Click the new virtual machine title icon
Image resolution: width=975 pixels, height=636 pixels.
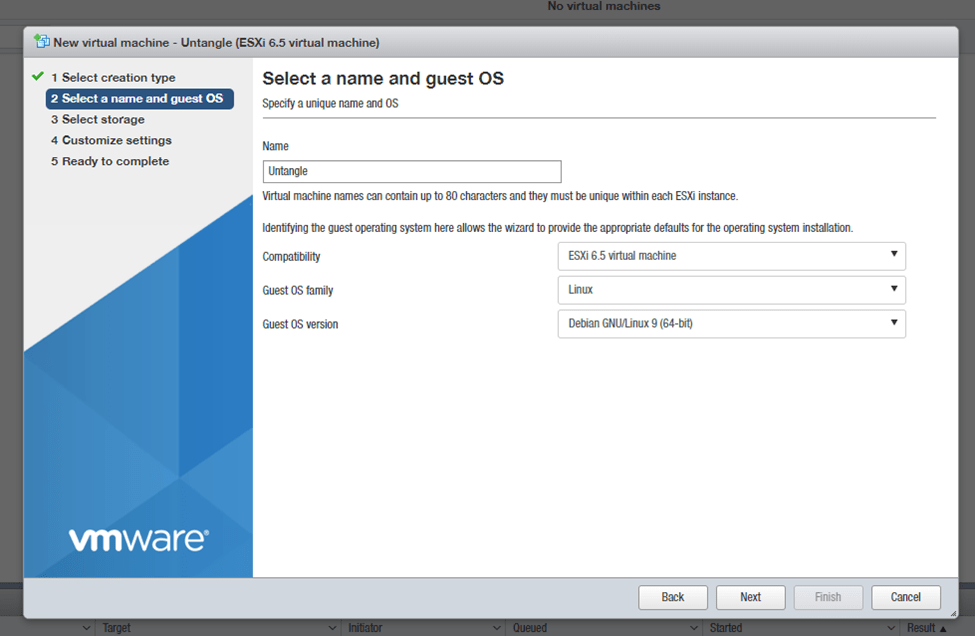tap(41, 42)
